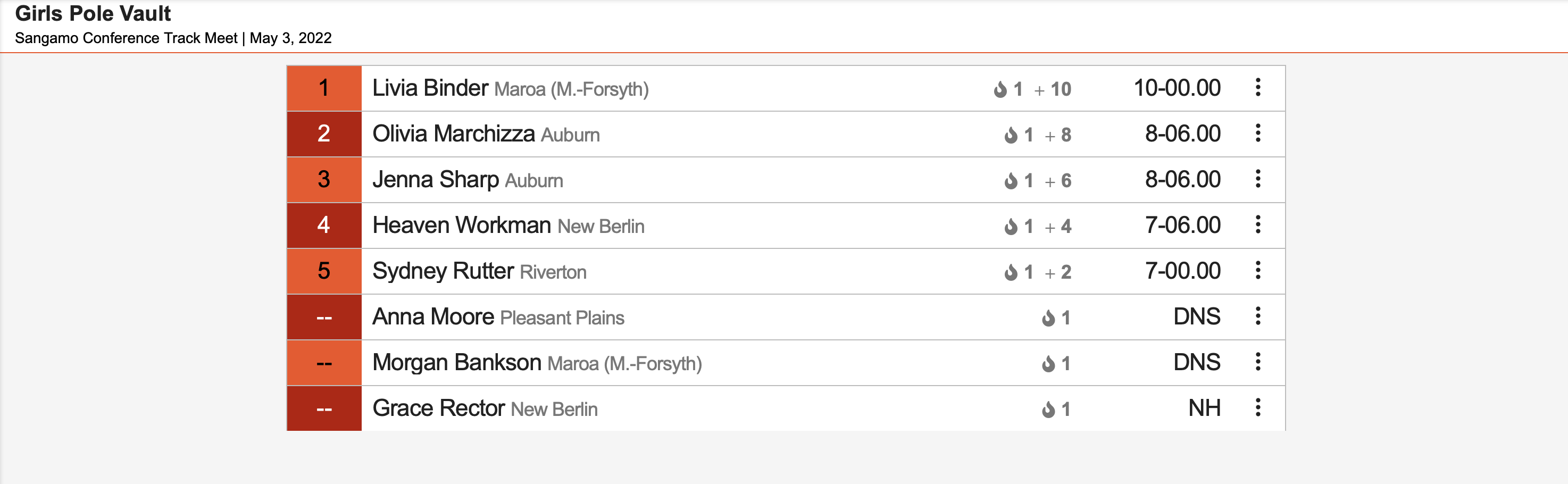Click the Sangamo Conference Track Meet link

point(126,38)
